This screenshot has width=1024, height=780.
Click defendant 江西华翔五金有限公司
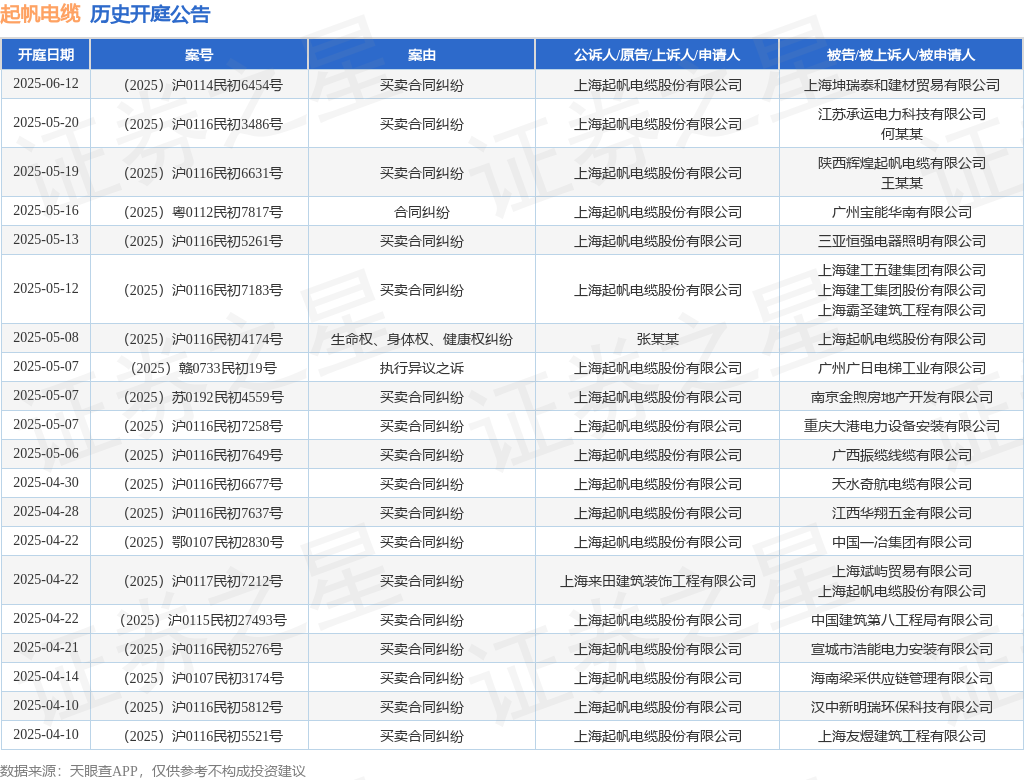coord(901,513)
